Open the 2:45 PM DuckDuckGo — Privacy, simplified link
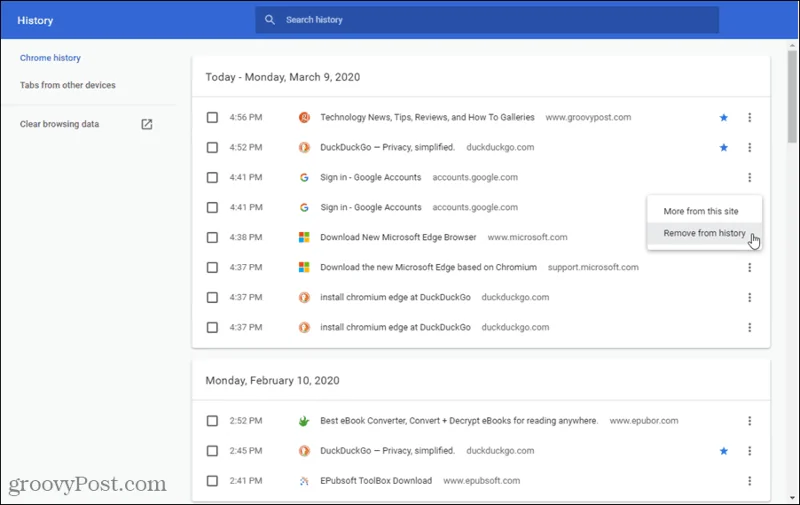Image resolution: width=800 pixels, height=505 pixels. click(x=387, y=451)
